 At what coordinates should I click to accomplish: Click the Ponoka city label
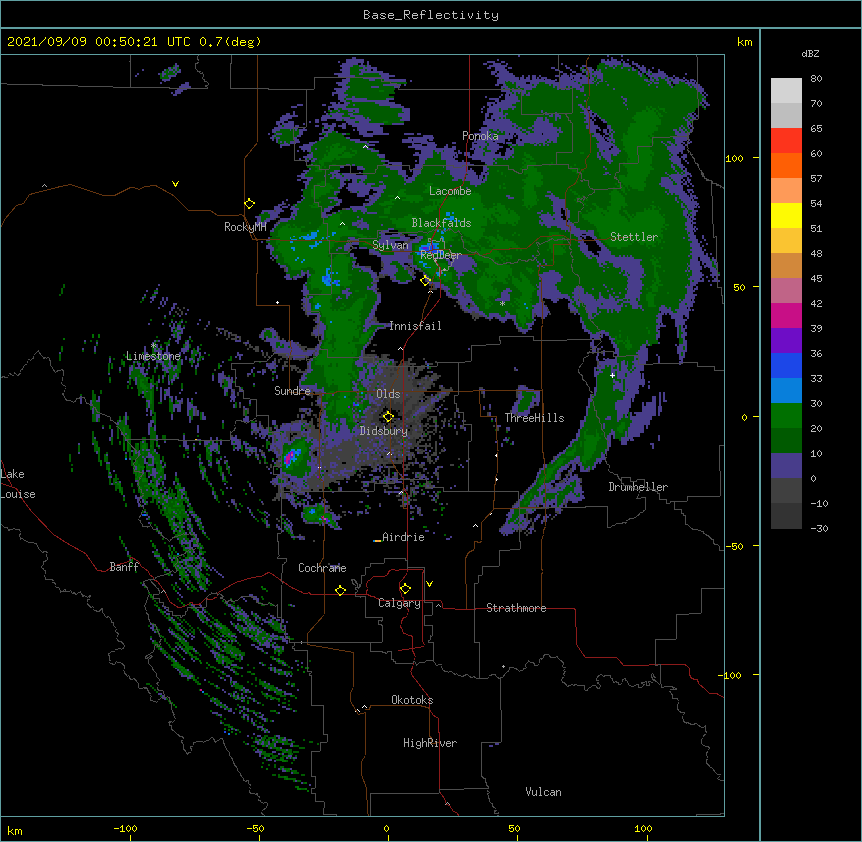480,136
